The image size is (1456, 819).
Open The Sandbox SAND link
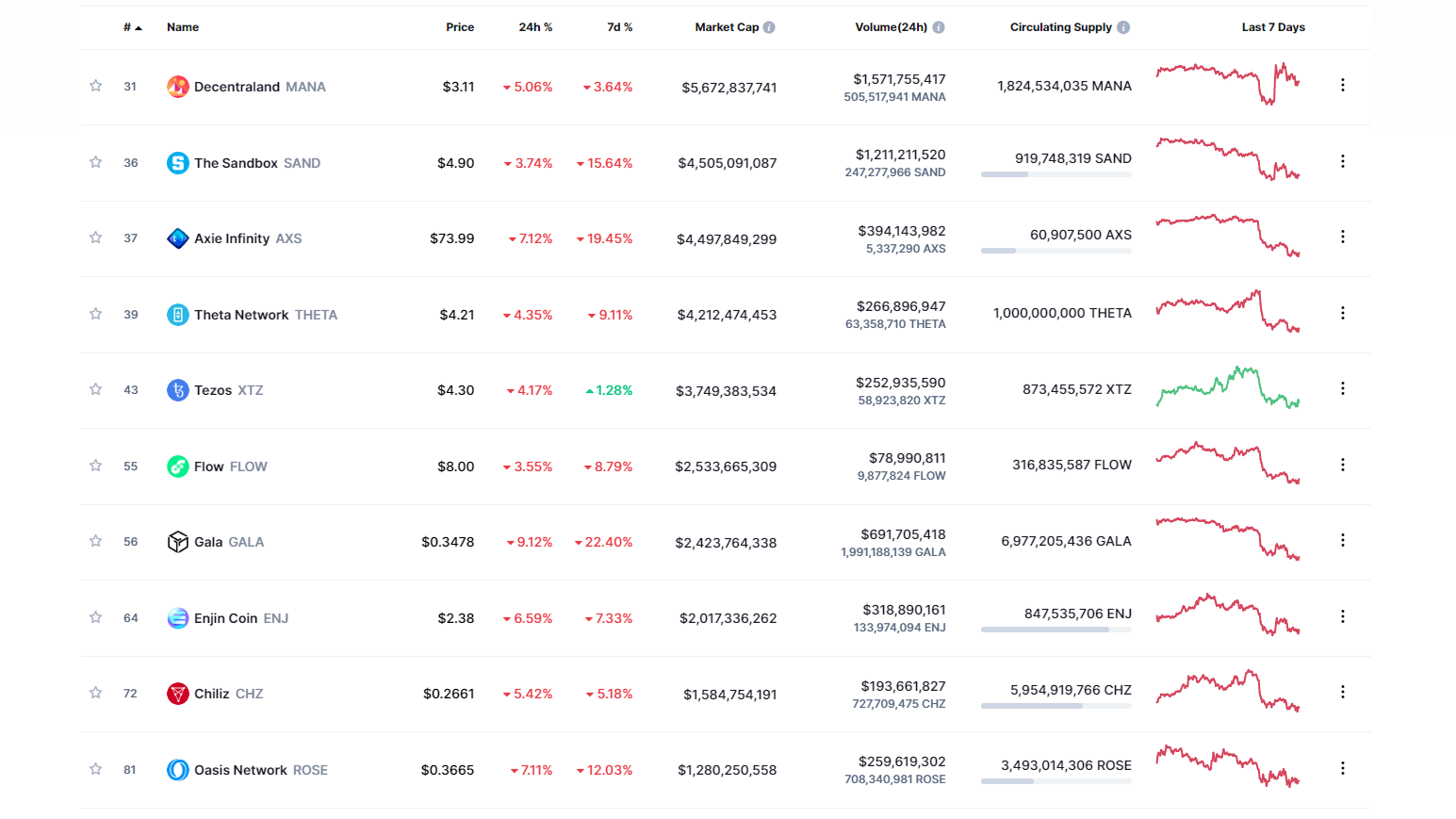(257, 163)
